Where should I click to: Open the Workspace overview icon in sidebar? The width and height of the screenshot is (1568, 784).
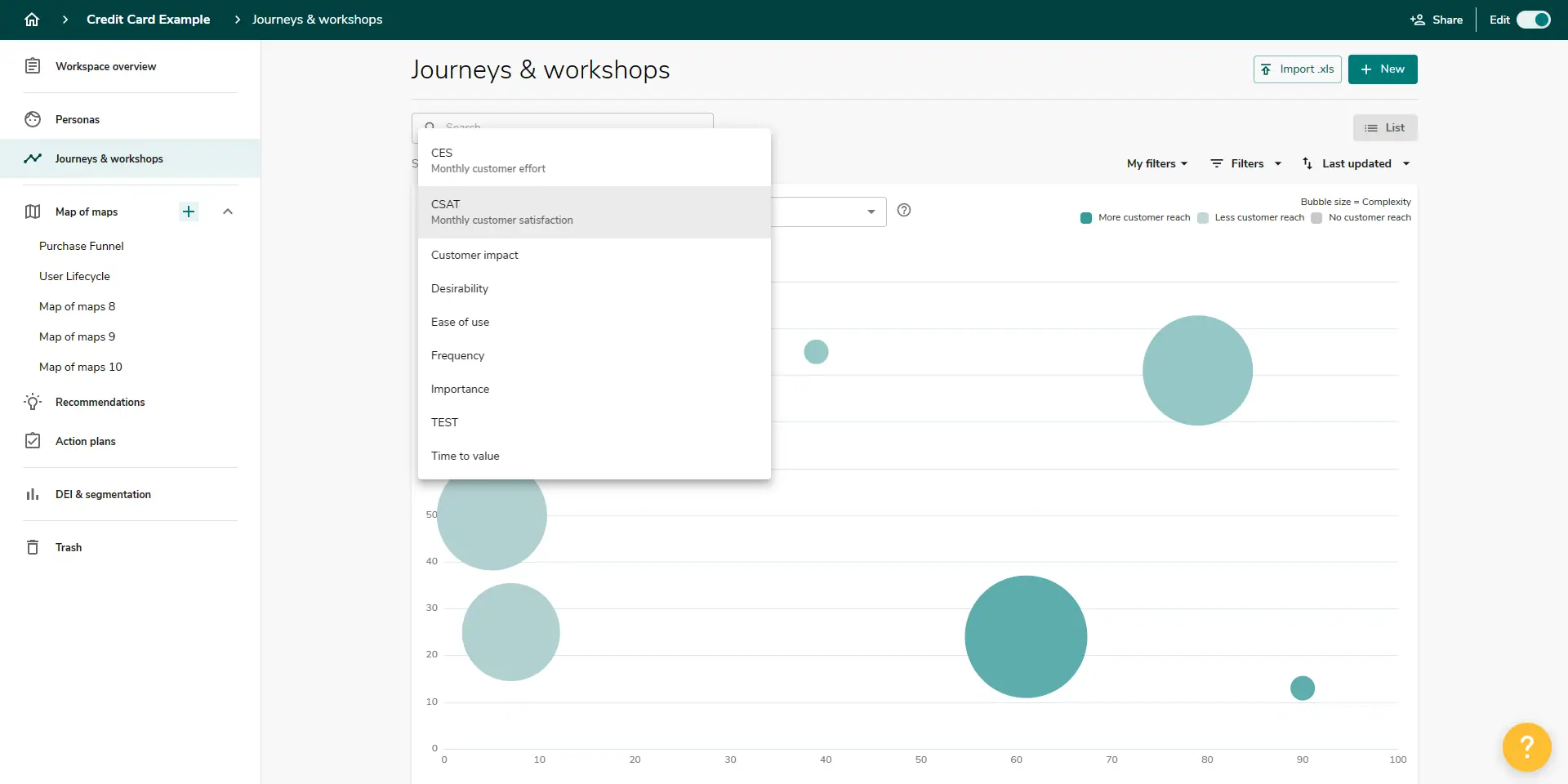[32, 66]
